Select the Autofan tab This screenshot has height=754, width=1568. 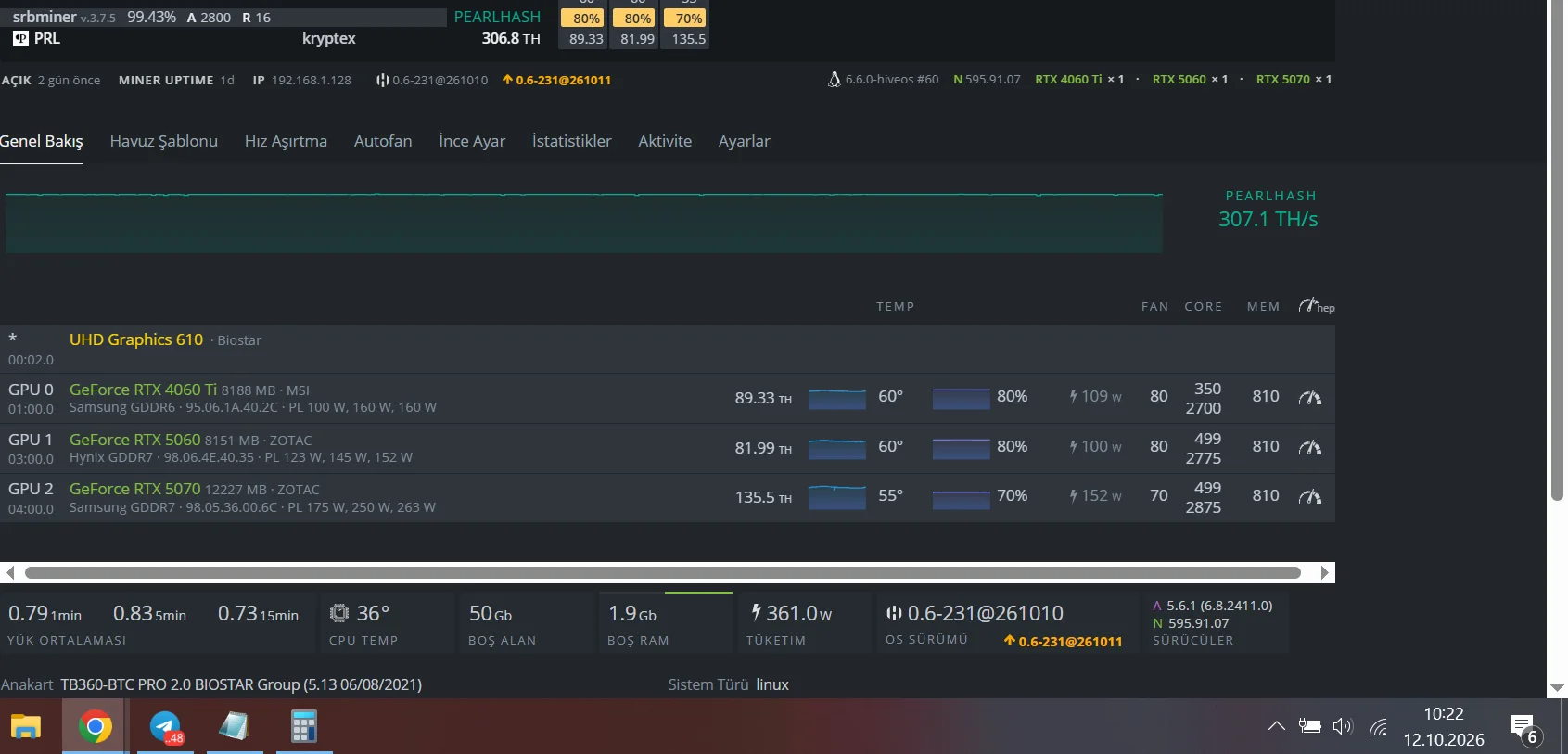[x=383, y=141]
